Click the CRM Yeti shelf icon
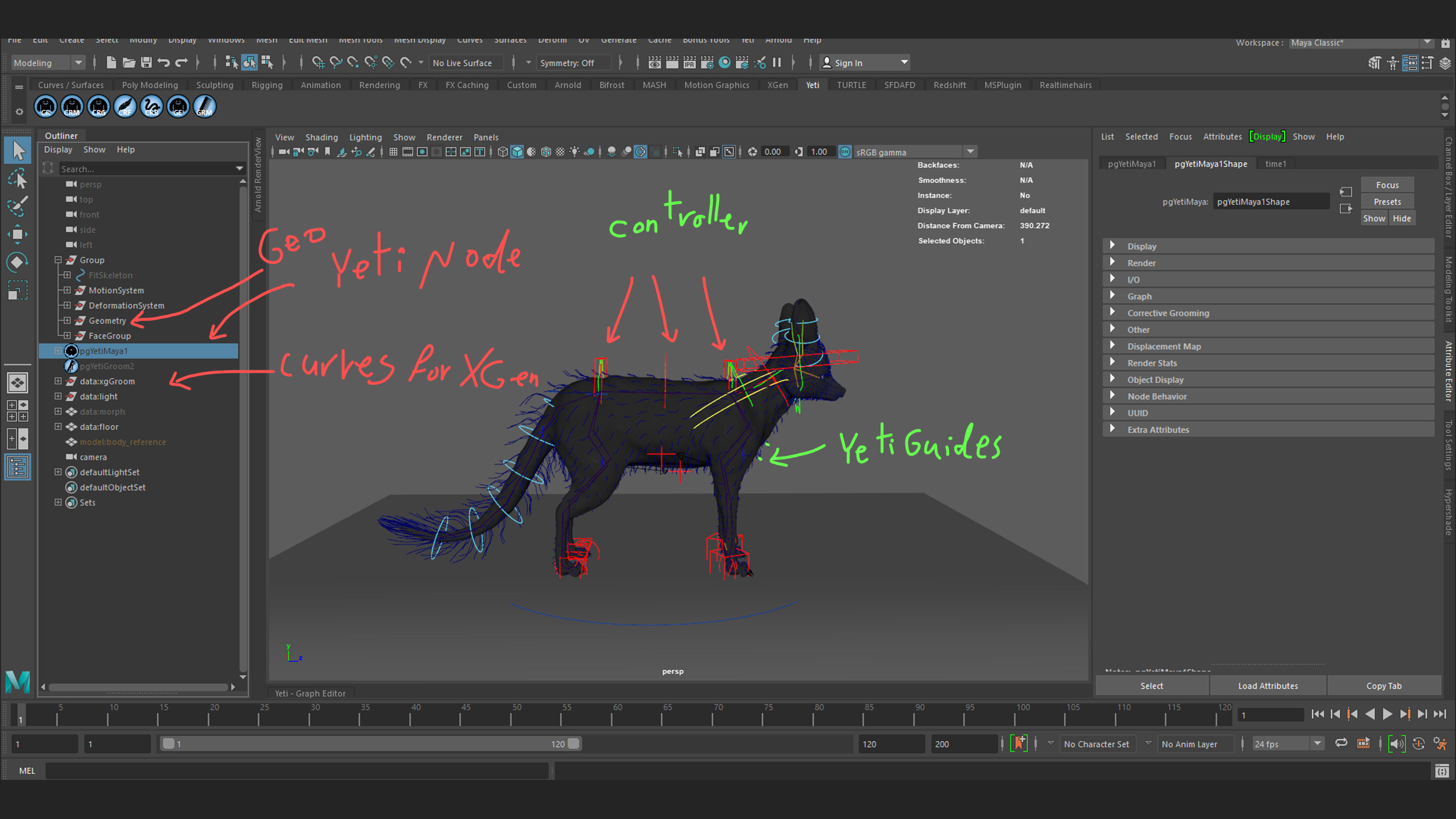This screenshot has height=819, width=1456. pyautogui.click(x=72, y=106)
